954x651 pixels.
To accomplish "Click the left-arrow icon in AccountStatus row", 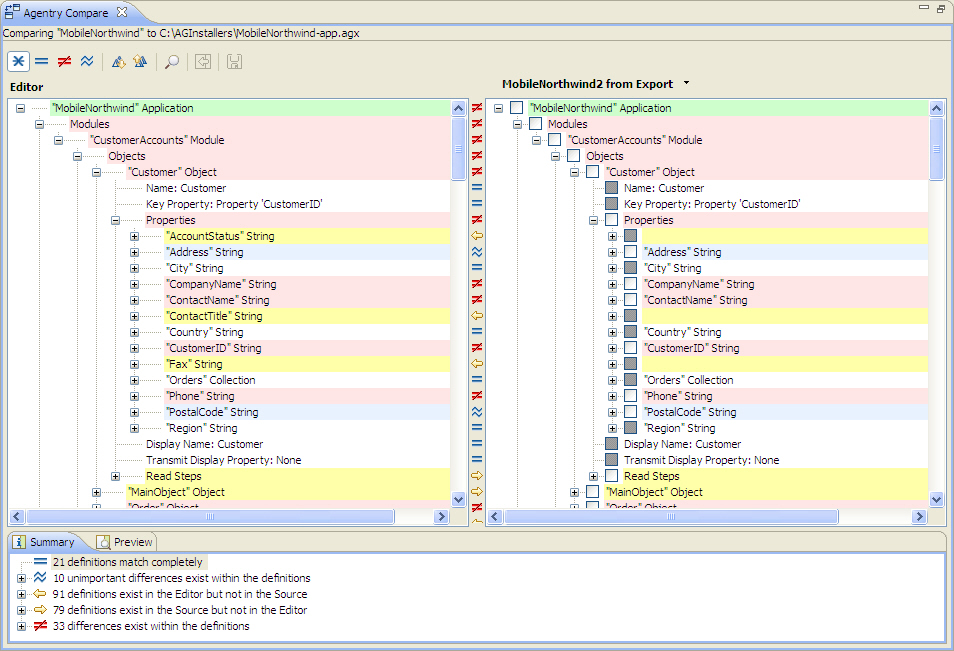I will point(477,236).
